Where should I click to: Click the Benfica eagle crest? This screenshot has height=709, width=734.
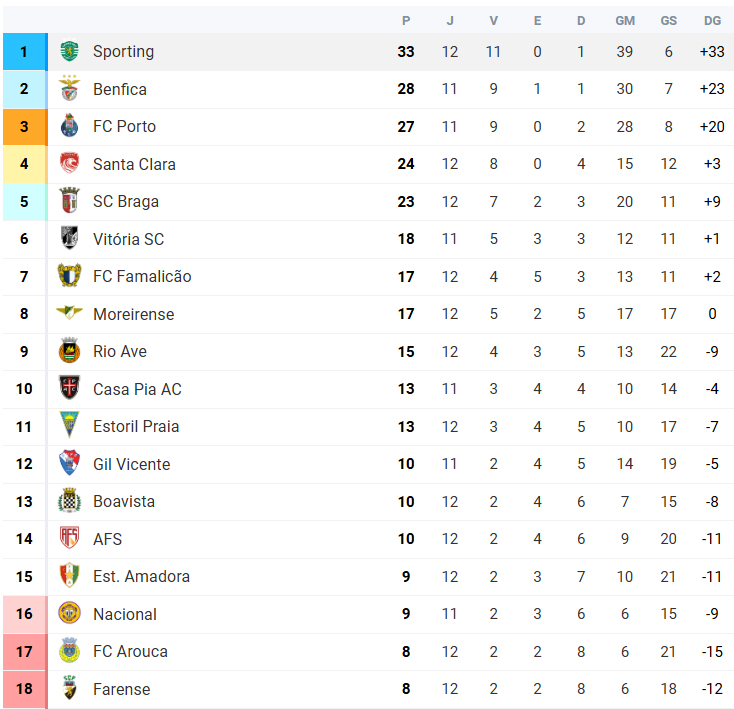coord(69,88)
